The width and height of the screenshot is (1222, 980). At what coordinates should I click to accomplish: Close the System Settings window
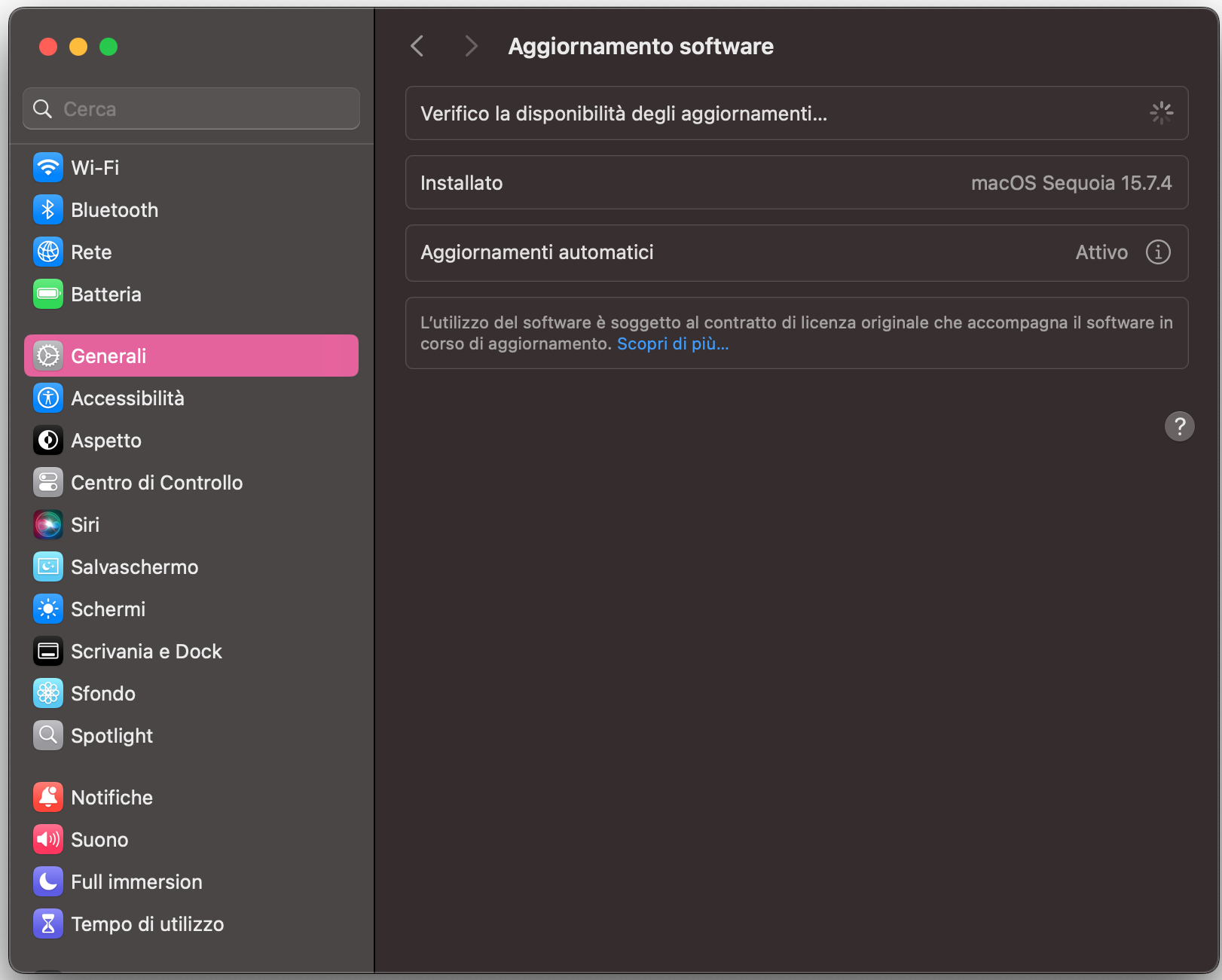(48, 47)
